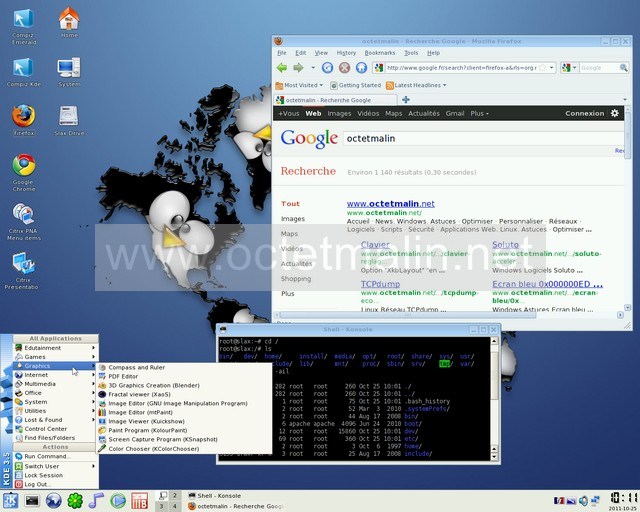Open the music note player taskbar icon

pos(96,501)
